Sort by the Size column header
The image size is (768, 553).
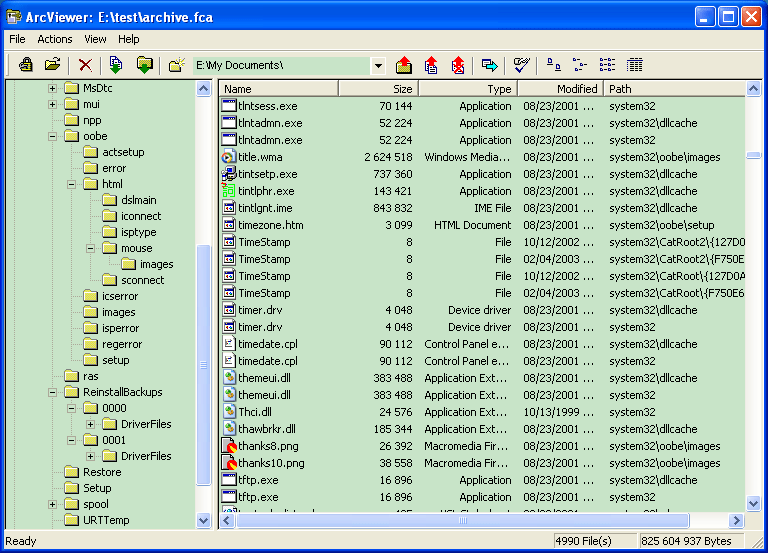tap(378, 89)
